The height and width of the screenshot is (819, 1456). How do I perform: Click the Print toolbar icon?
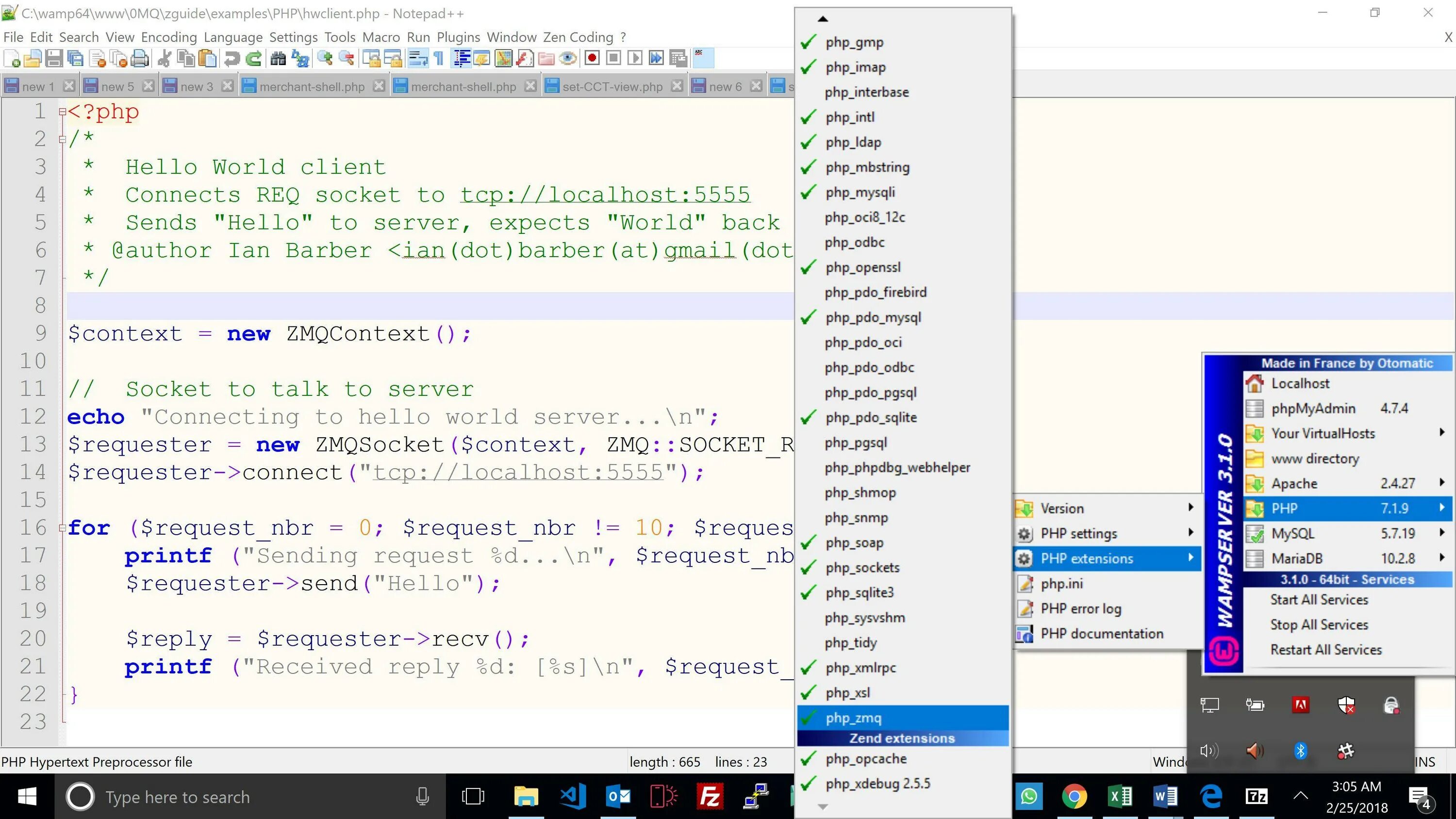tap(139, 58)
